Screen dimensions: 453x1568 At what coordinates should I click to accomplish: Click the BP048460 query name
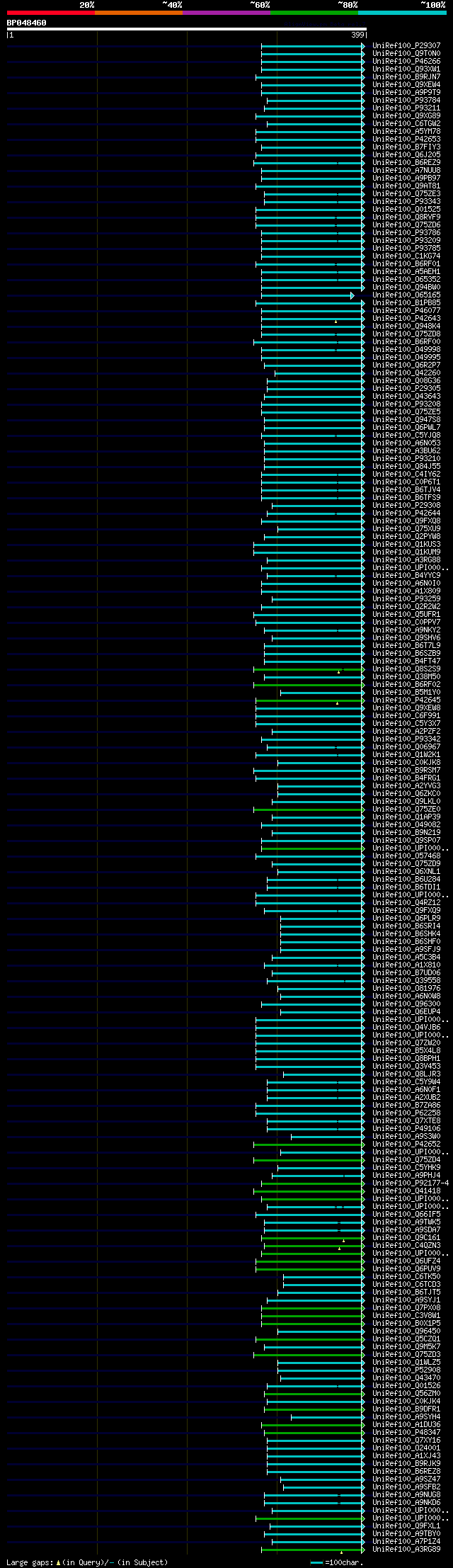[27, 23]
